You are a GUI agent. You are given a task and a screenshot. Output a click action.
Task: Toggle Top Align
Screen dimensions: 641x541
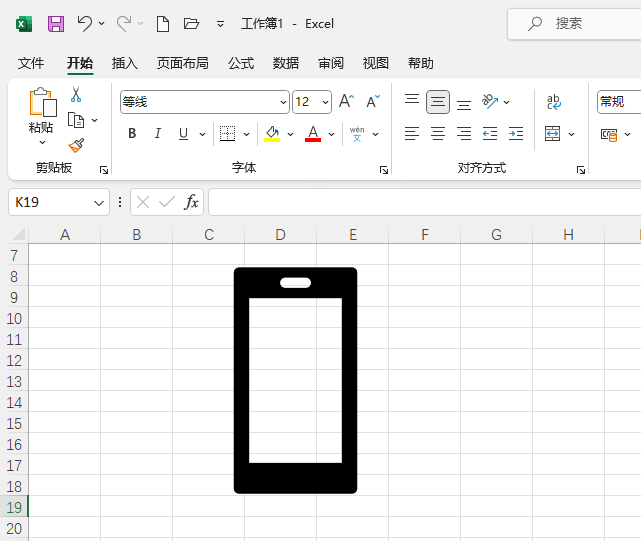click(x=412, y=101)
